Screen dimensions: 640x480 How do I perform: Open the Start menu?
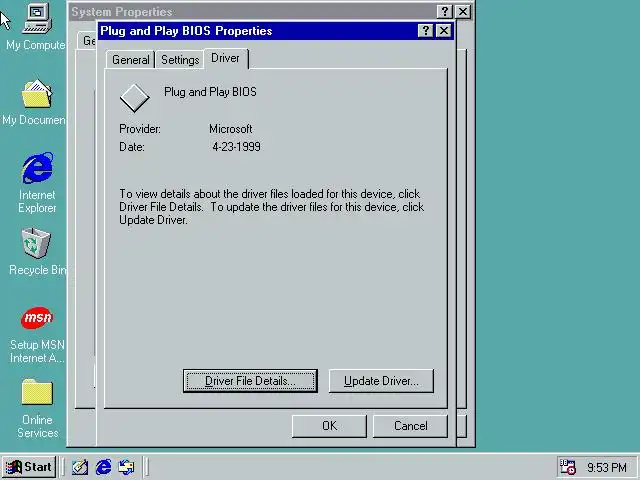(29, 467)
